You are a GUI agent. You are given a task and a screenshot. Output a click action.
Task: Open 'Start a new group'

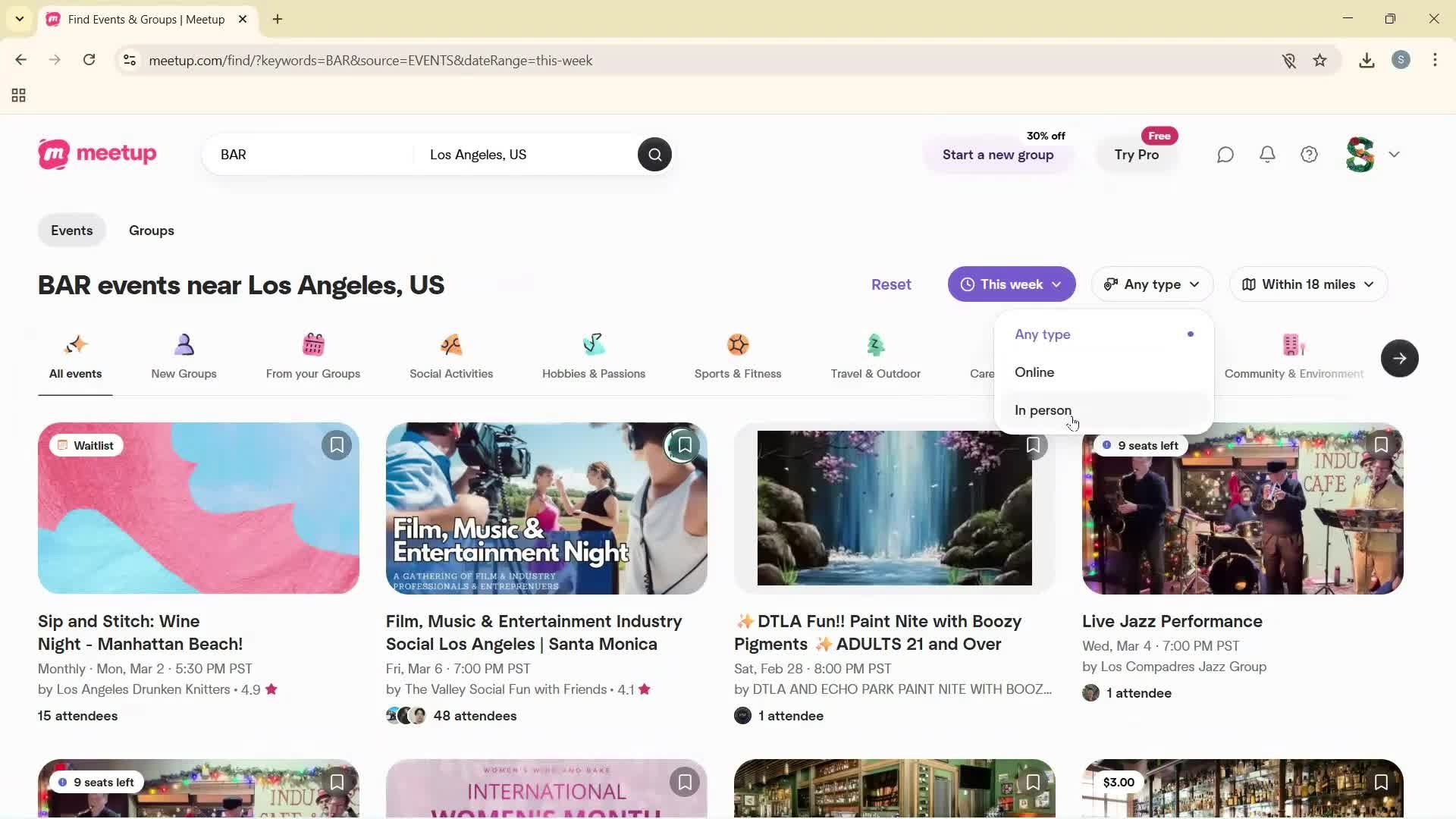[x=998, y=155]
